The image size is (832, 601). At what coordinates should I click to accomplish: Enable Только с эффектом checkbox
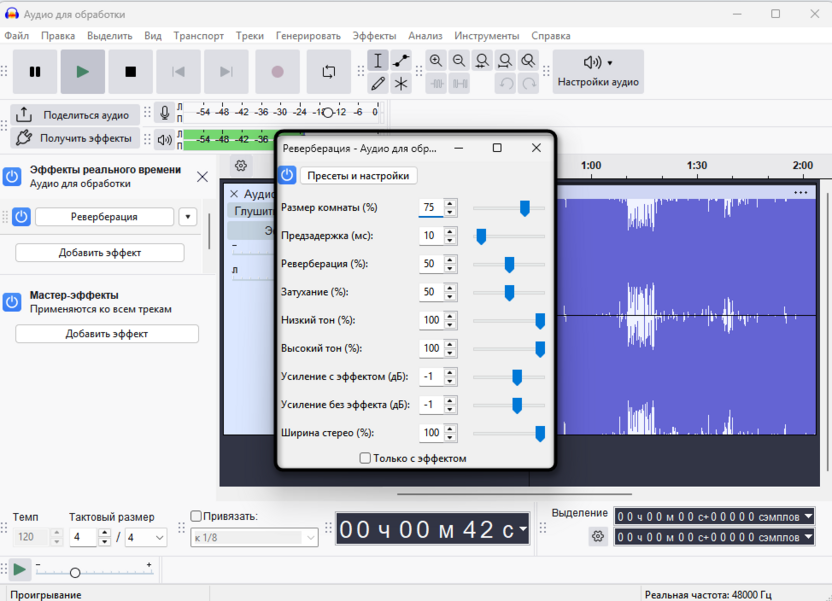365,458
